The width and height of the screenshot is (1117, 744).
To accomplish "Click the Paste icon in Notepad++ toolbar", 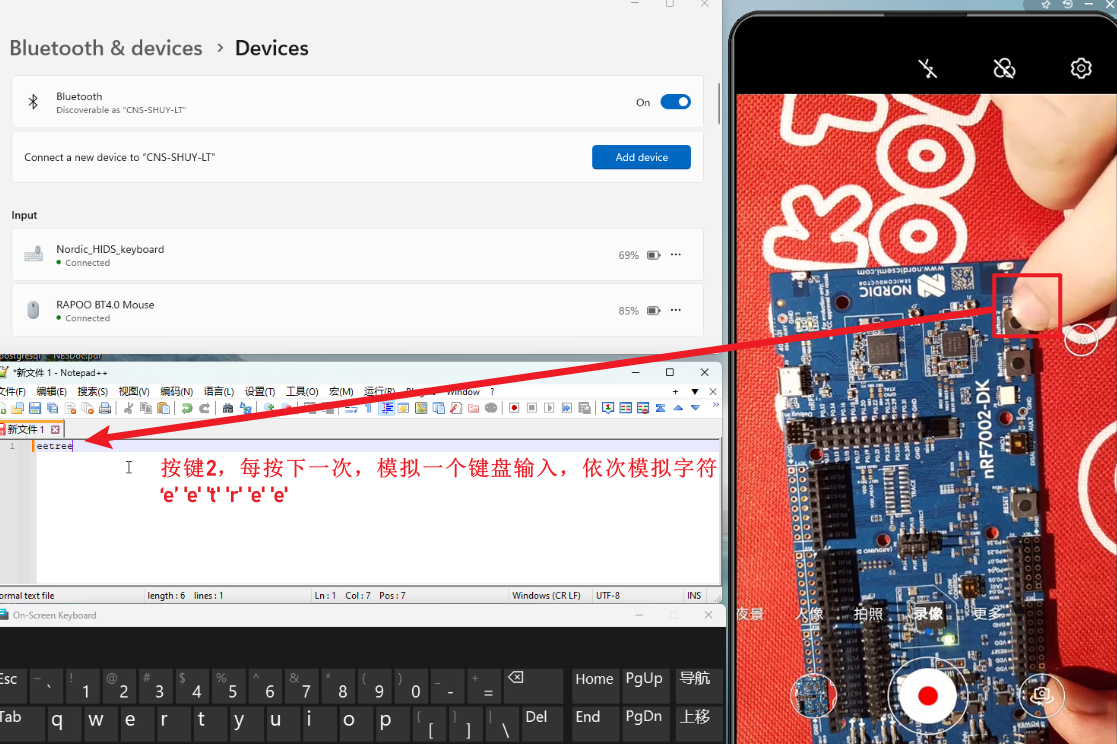I will click(164, 408).
